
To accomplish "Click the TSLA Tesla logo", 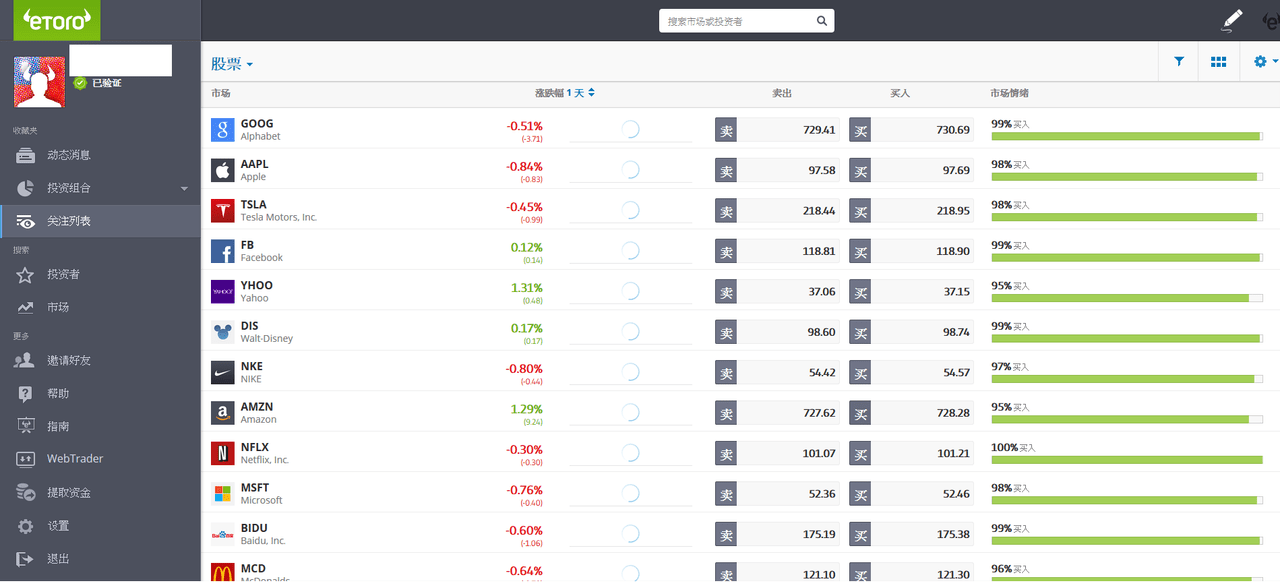I will [x=223, y=210].
